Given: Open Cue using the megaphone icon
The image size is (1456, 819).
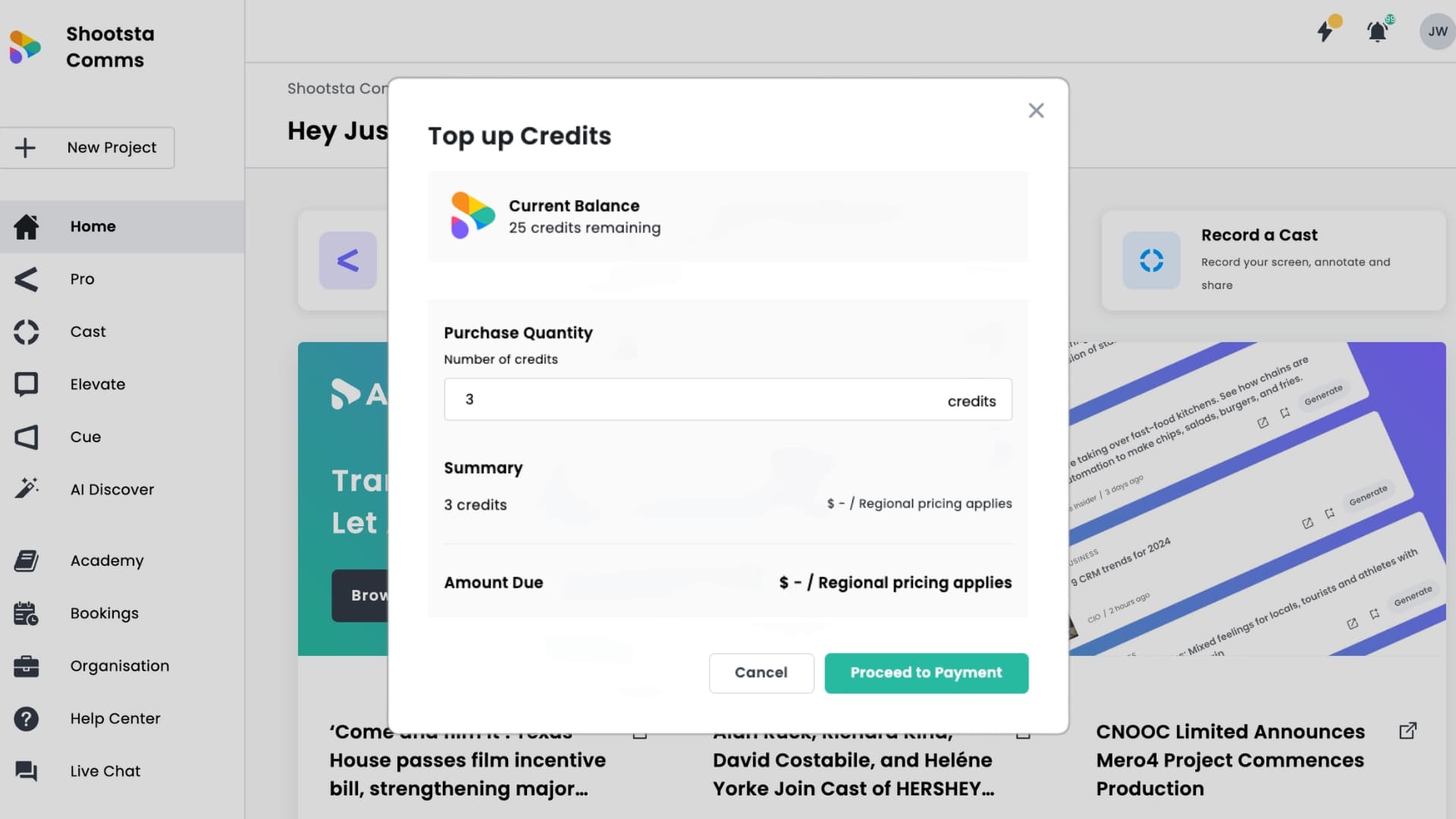Looking at the screenshot, I should tap(27, 437).
